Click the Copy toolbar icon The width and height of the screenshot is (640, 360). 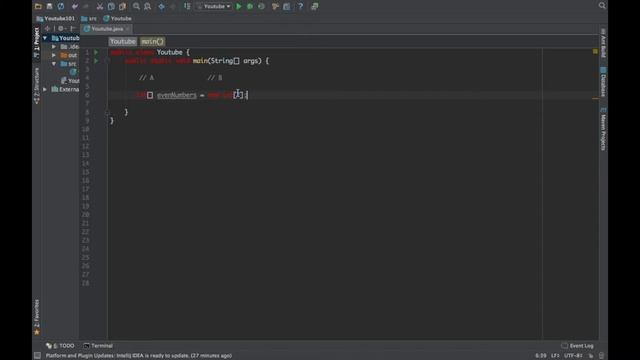(x=111, y=7)
